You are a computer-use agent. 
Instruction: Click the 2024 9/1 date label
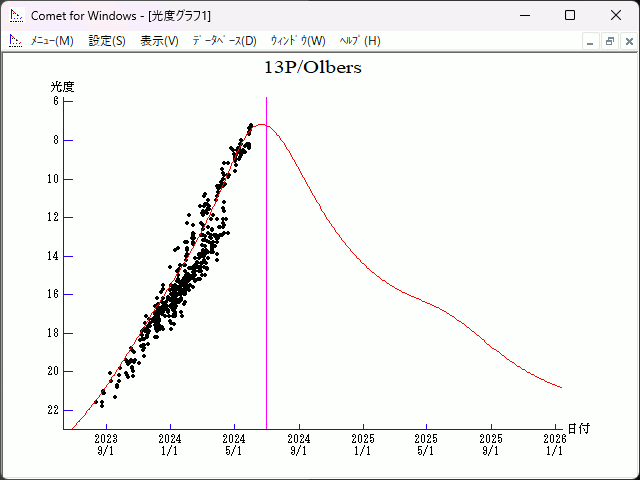pyautogui.click(x=299, y=445)
